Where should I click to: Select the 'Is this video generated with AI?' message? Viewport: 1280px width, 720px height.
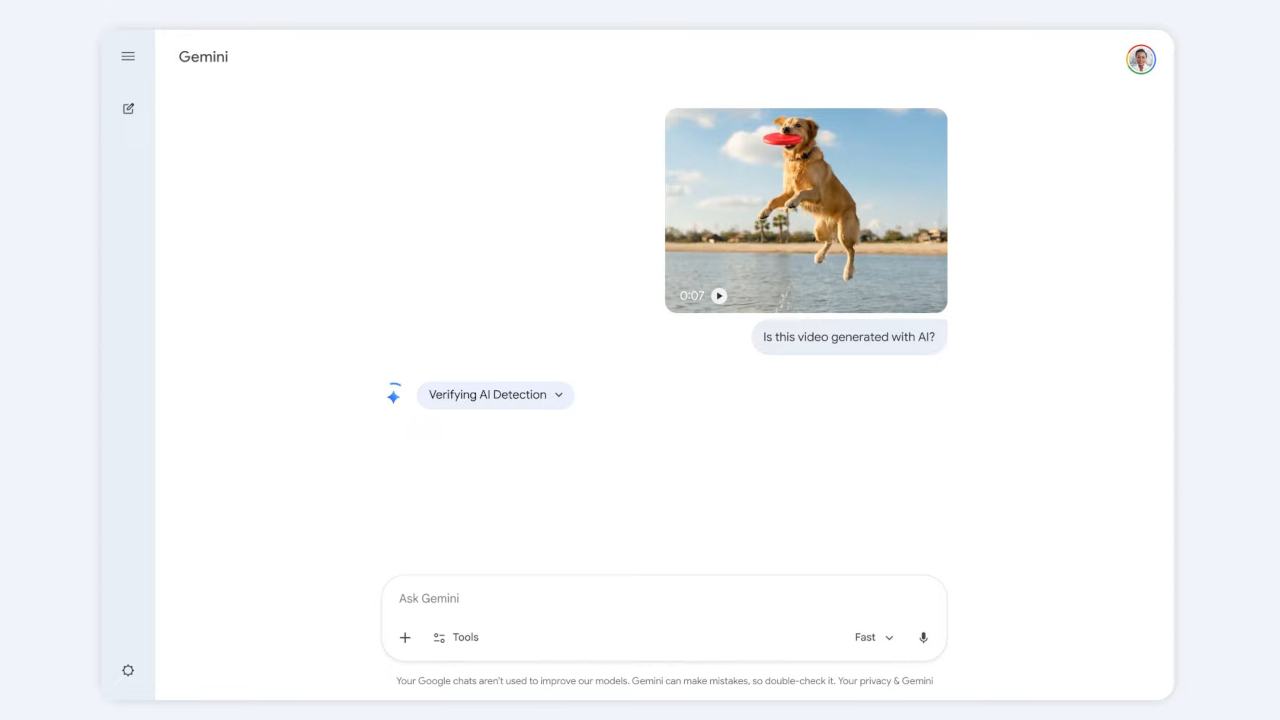(x=849, y=337)
